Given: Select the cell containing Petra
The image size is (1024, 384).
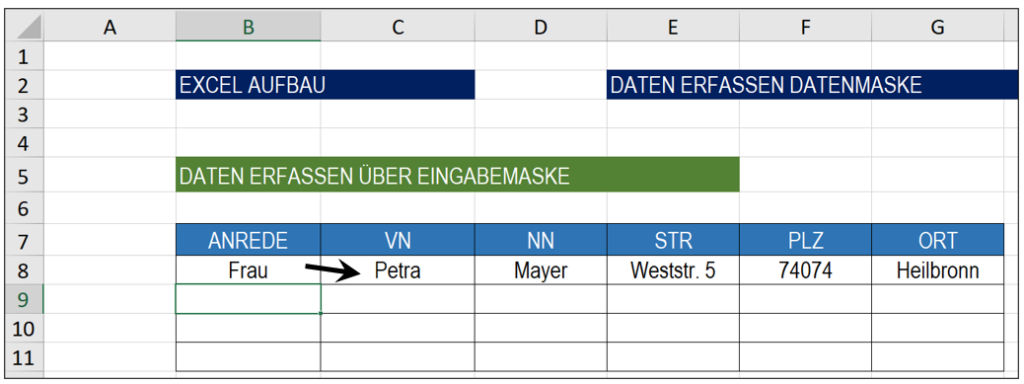Looking at the screenshot, I should tap(398, 270).
